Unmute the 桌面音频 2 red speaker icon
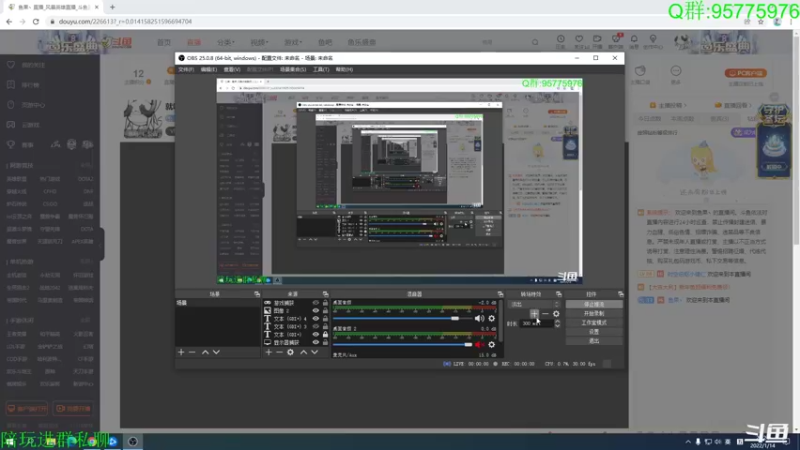This screenshot has width=800, height=450. click(x=479, y=344)
